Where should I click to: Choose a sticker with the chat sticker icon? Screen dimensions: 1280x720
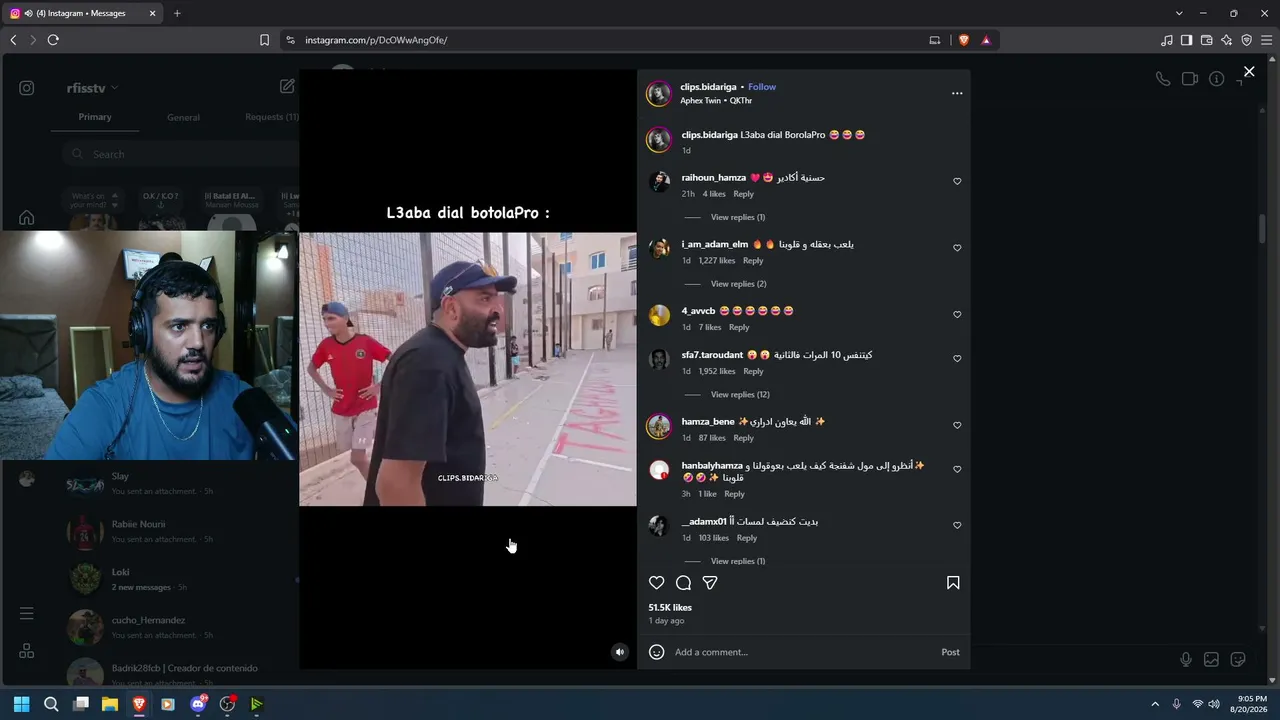pos(1238,659)
